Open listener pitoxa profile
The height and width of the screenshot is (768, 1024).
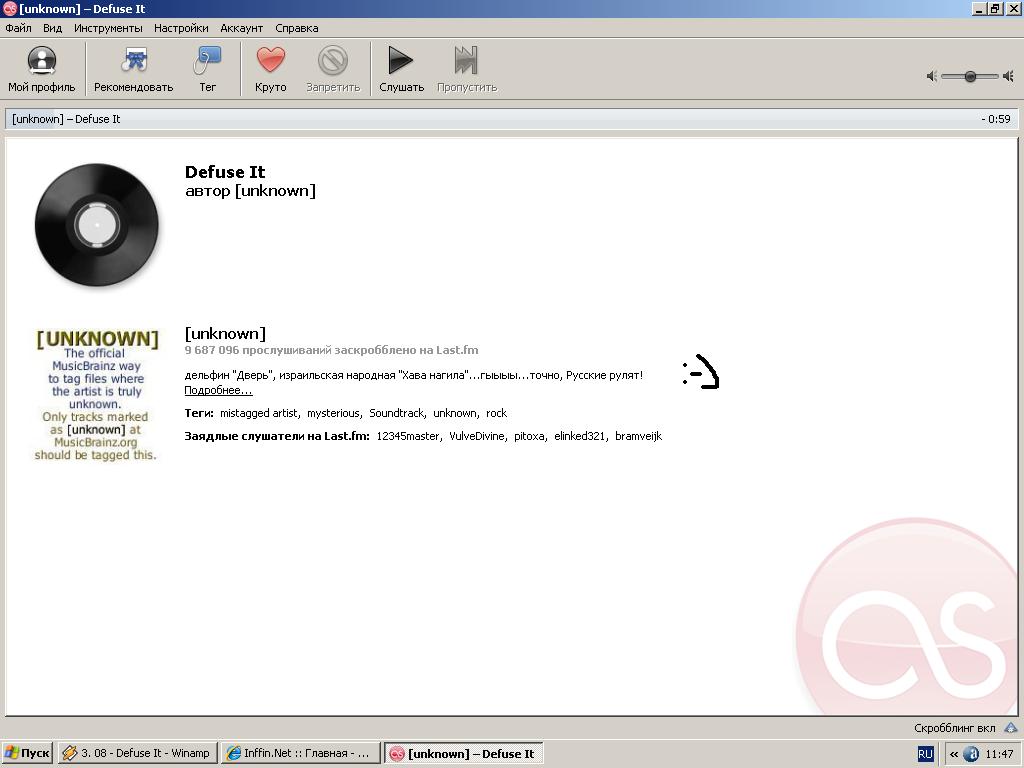[x=529, y=436]
